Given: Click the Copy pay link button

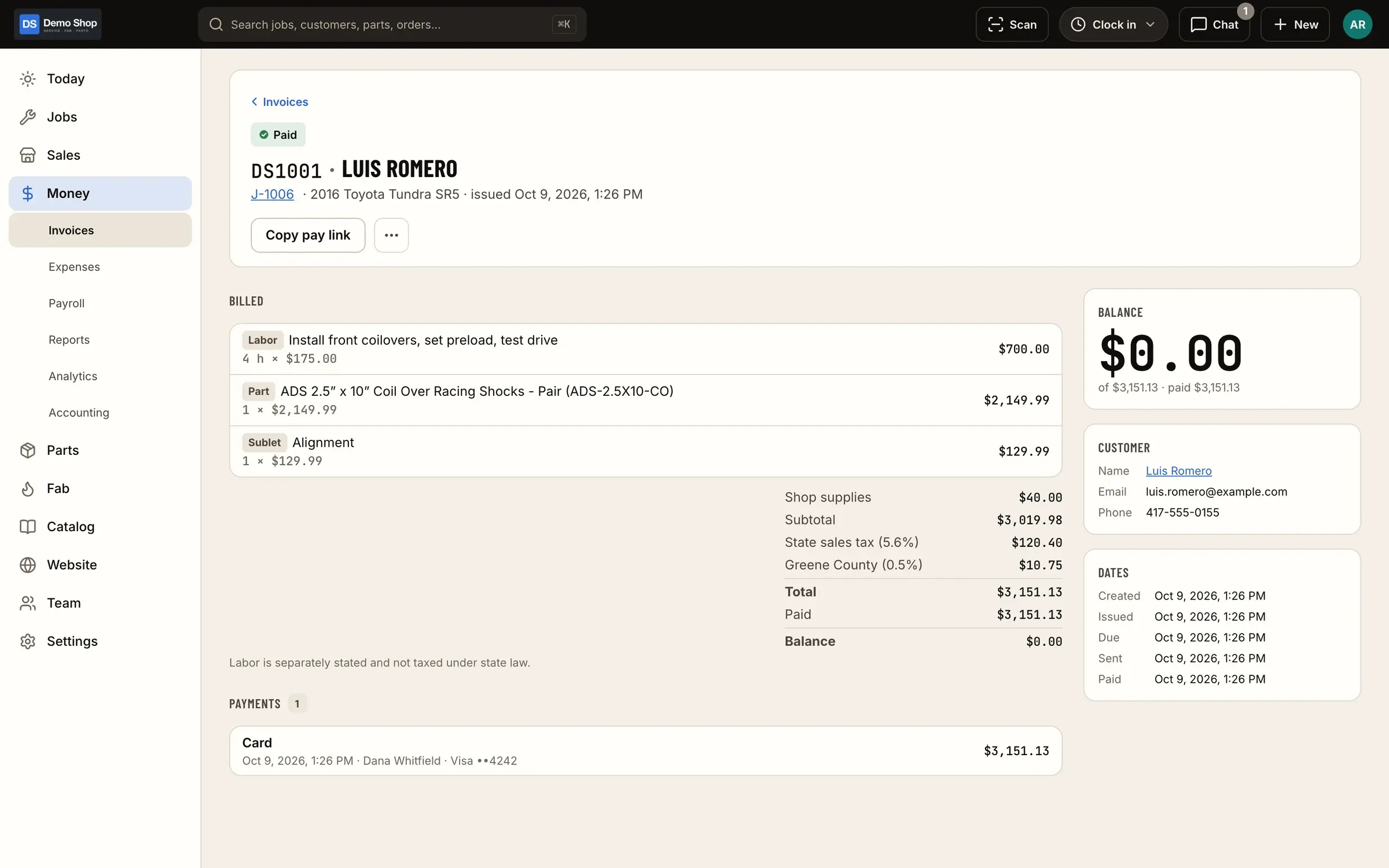Looking at the screenshot, I should [x=308, y=235].
